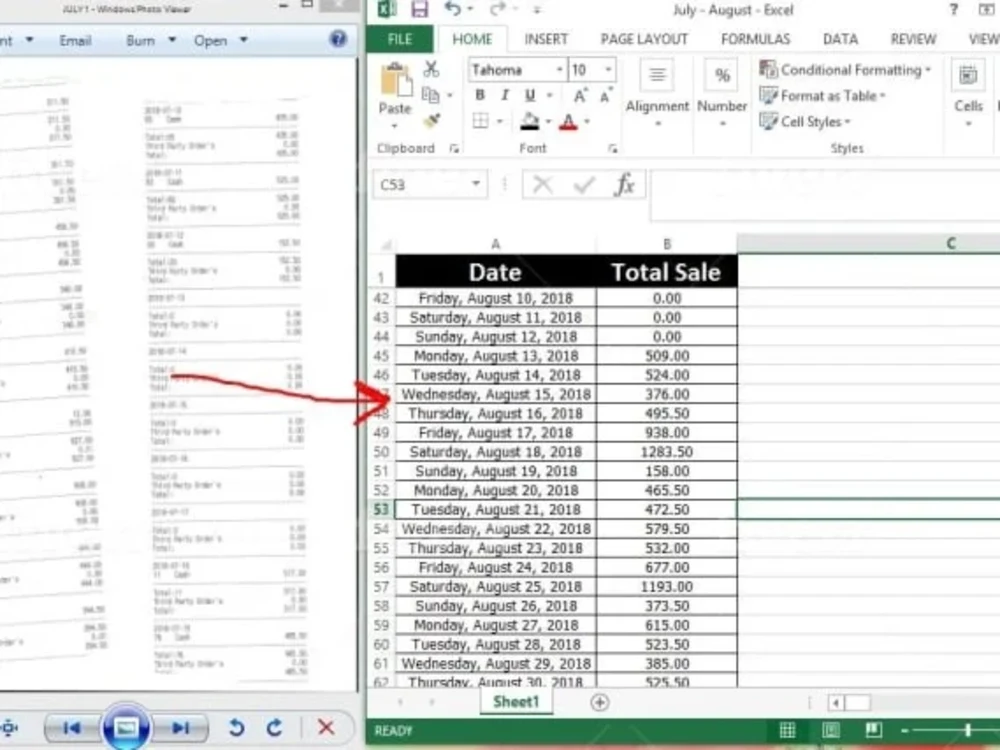Image resolution: width=1000 pixels, height=750 pixels.
Task: Click the Excel Help question mark icon
Action: coord(953,10)
